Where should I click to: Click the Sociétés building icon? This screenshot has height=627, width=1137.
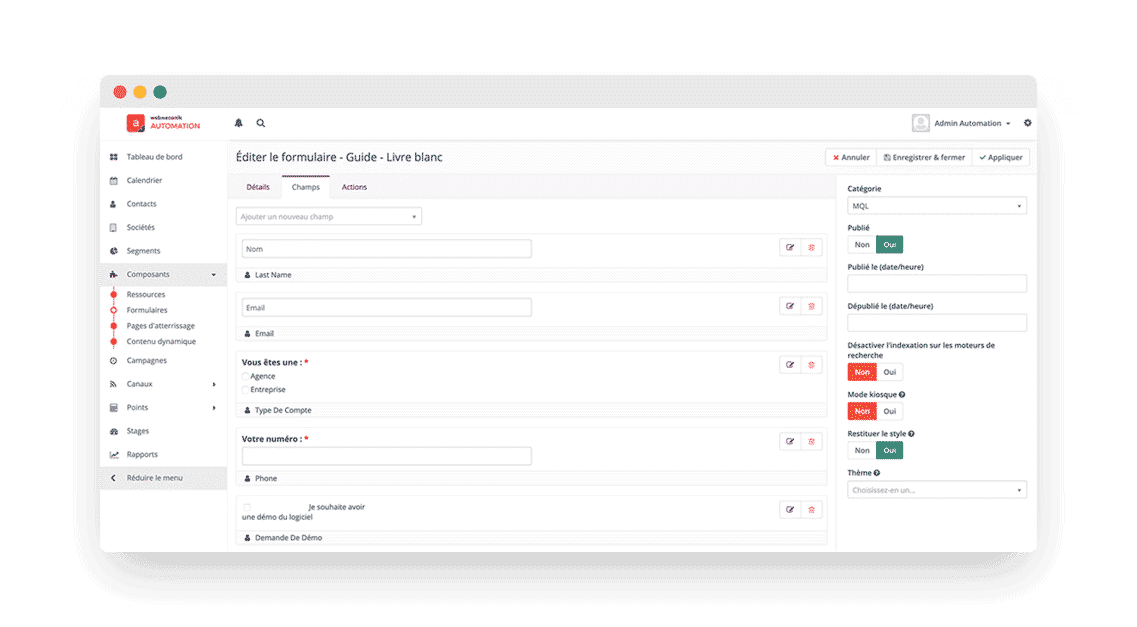point(113,228)
